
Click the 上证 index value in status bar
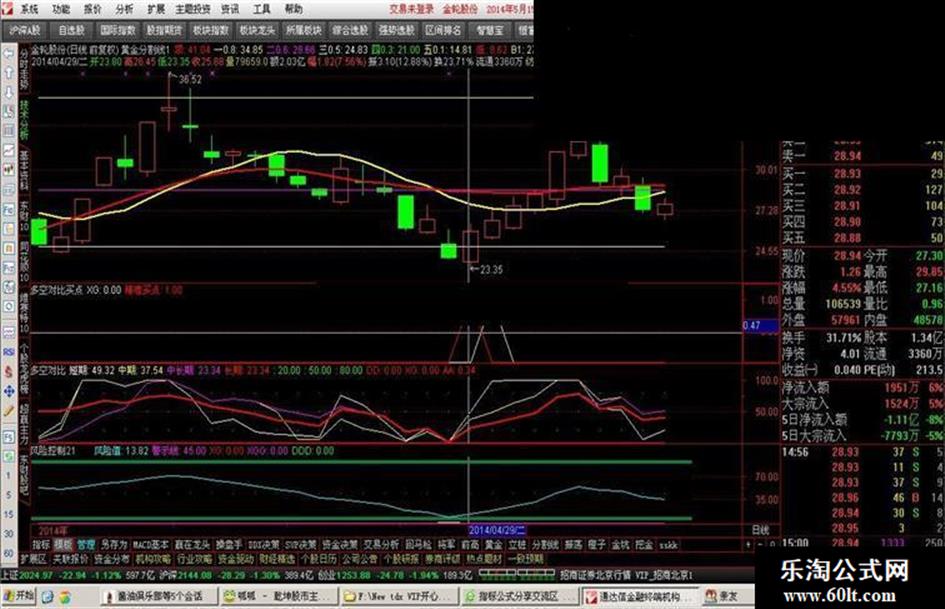coord(35,576)
